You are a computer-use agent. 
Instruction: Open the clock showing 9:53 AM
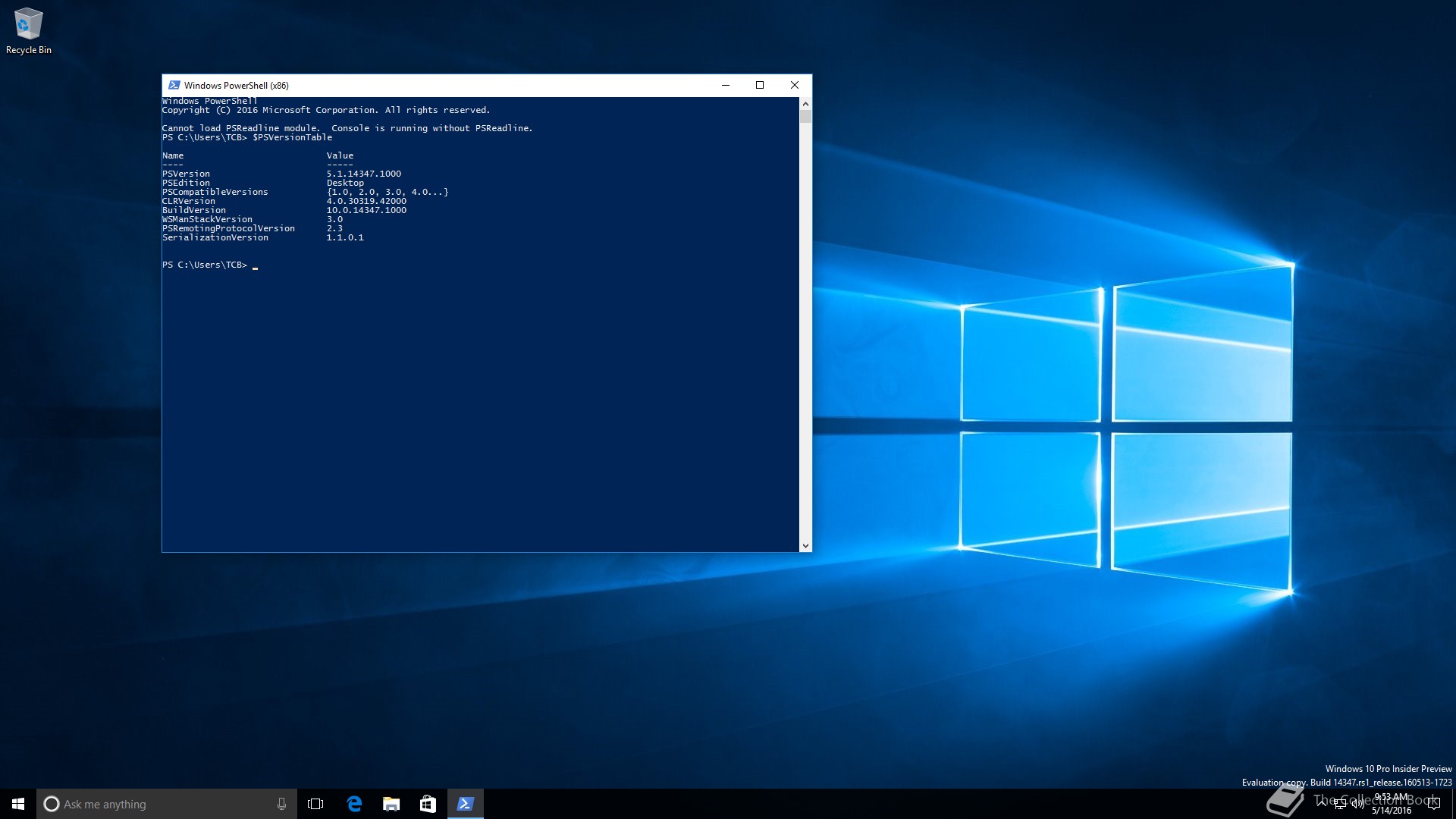[x=1392, y=804]
